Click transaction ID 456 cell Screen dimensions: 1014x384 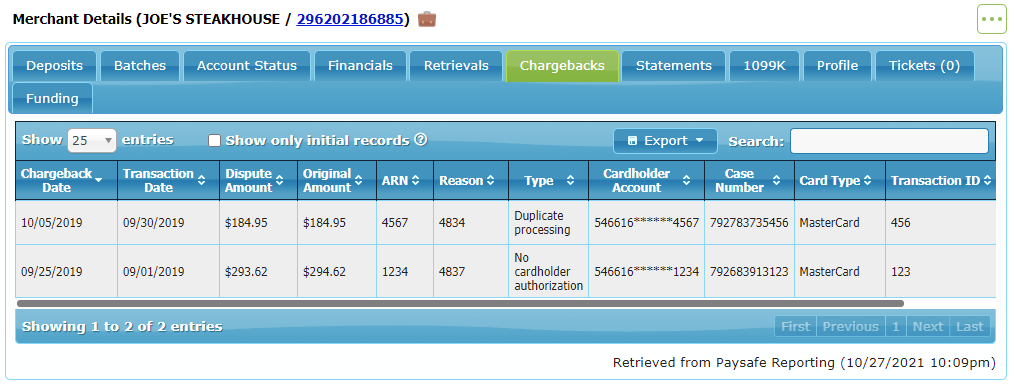click(941, 223)
